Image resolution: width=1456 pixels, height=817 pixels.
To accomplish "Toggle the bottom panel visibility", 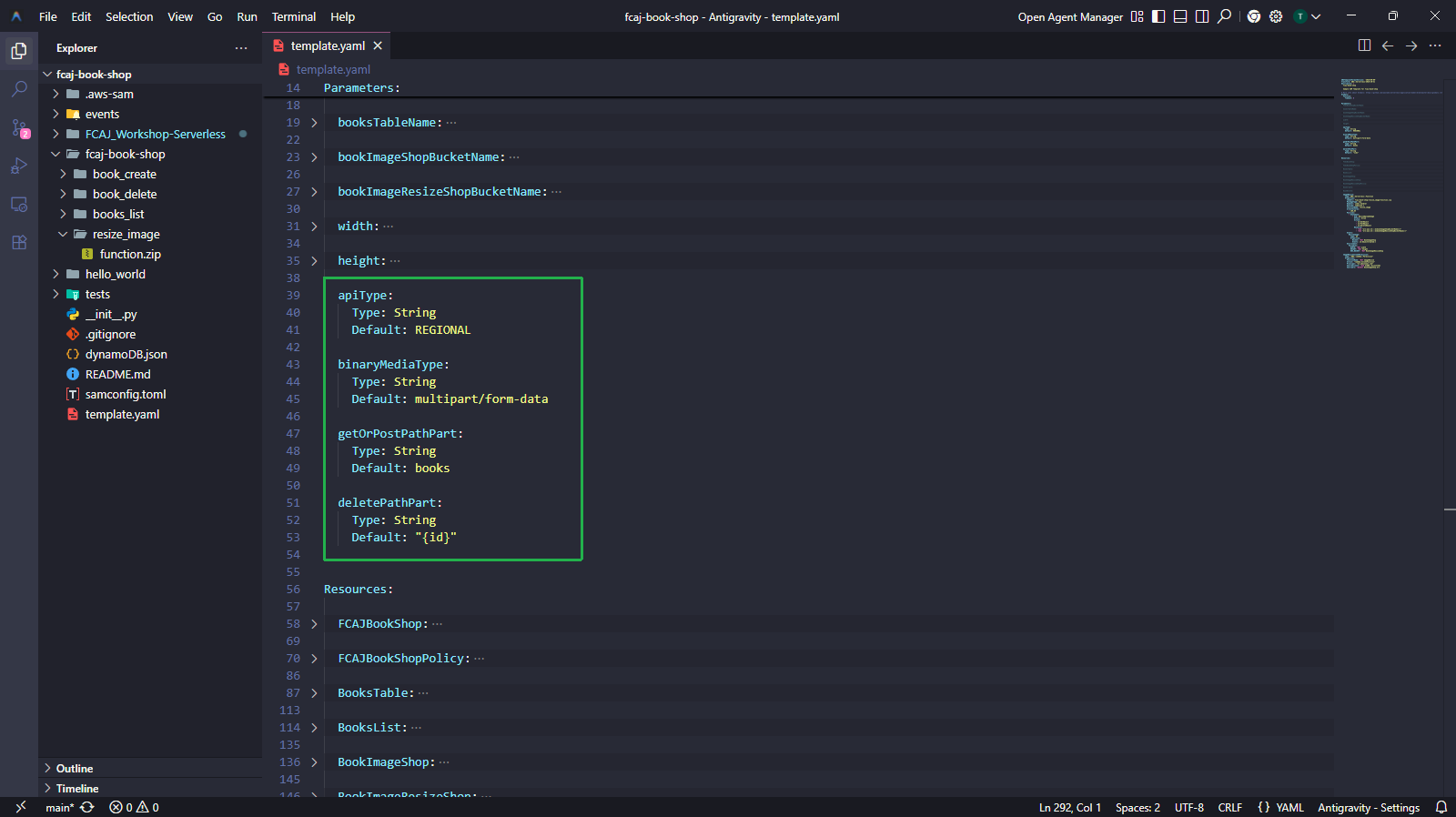I will (x=1180, y=16).
